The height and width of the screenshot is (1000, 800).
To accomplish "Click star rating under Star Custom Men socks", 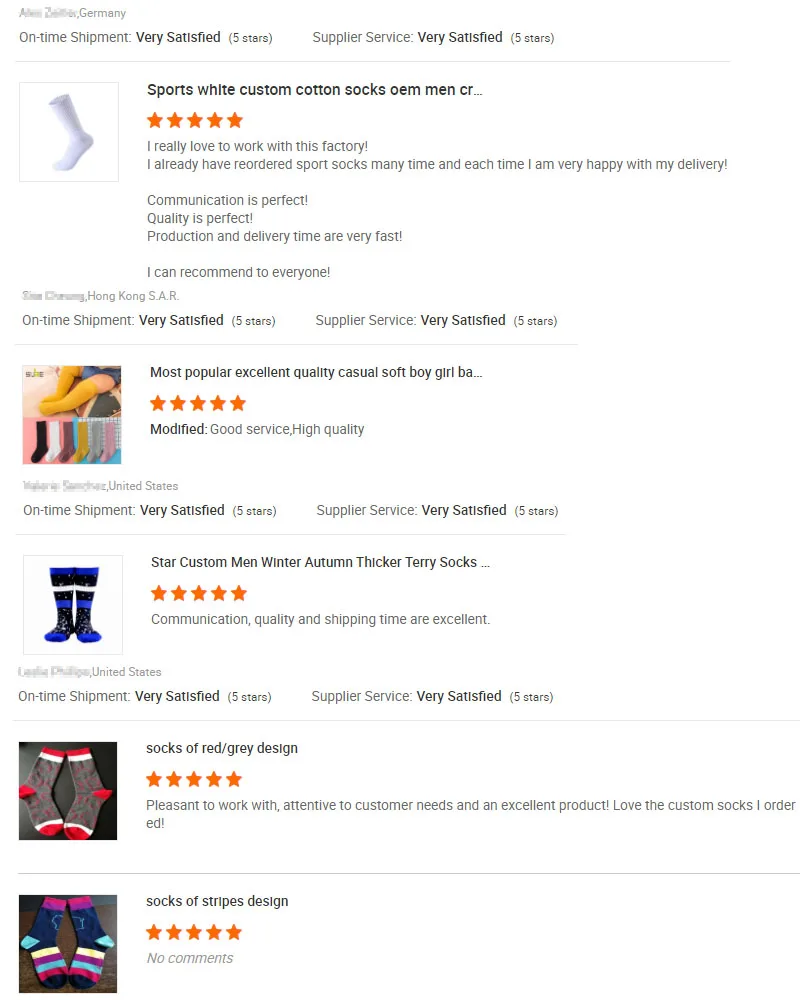I will 199,593.
